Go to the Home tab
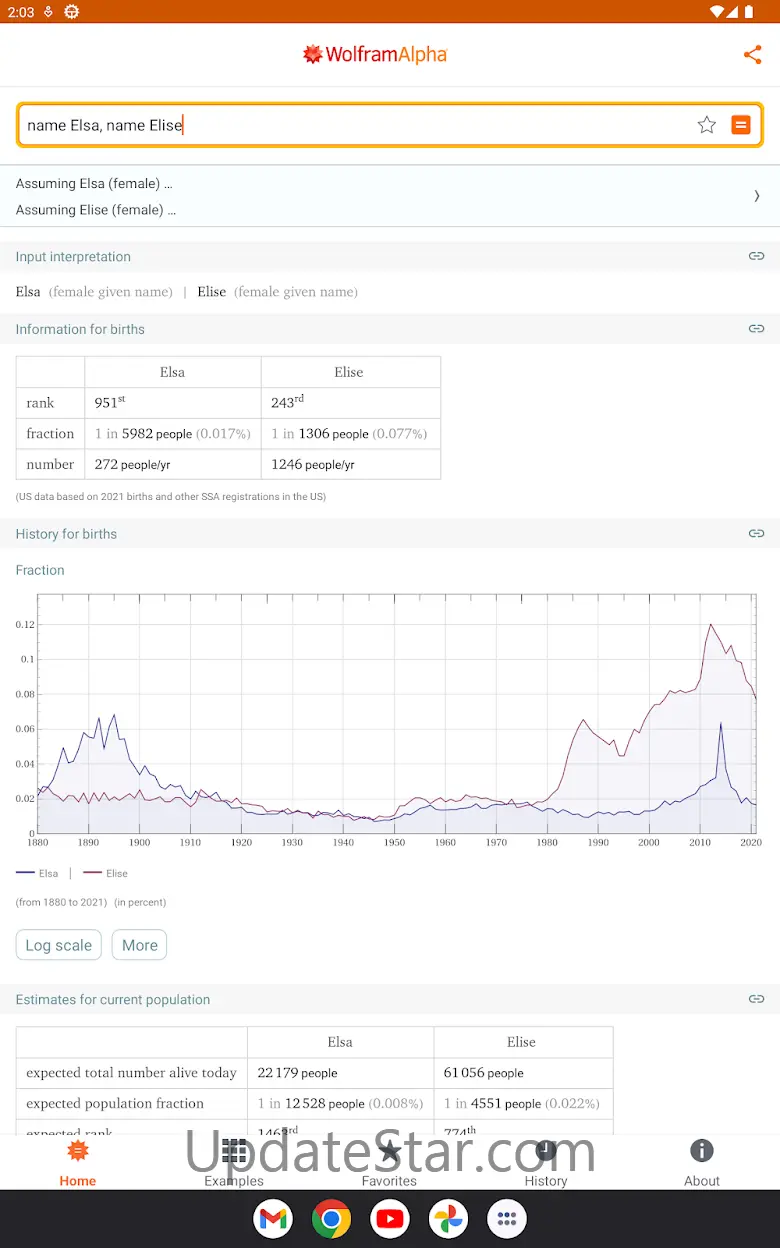This screenshot has width=780, height=1248. [x=78, y=1163]
